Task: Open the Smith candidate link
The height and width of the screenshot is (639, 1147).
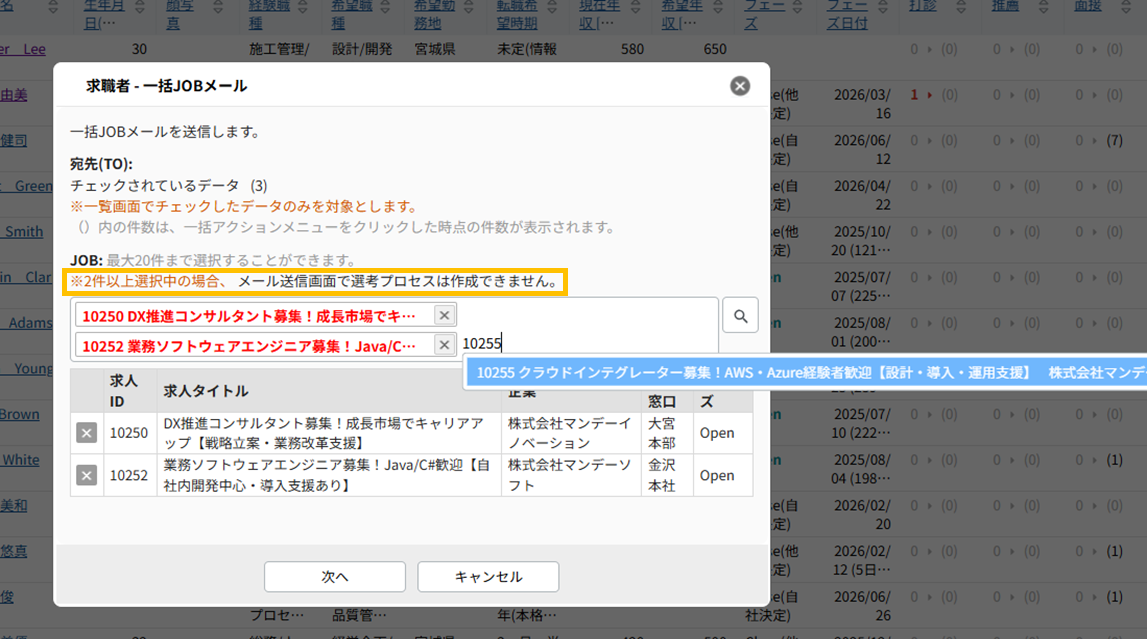Action: pyautogui.click(x=22, y=232)
